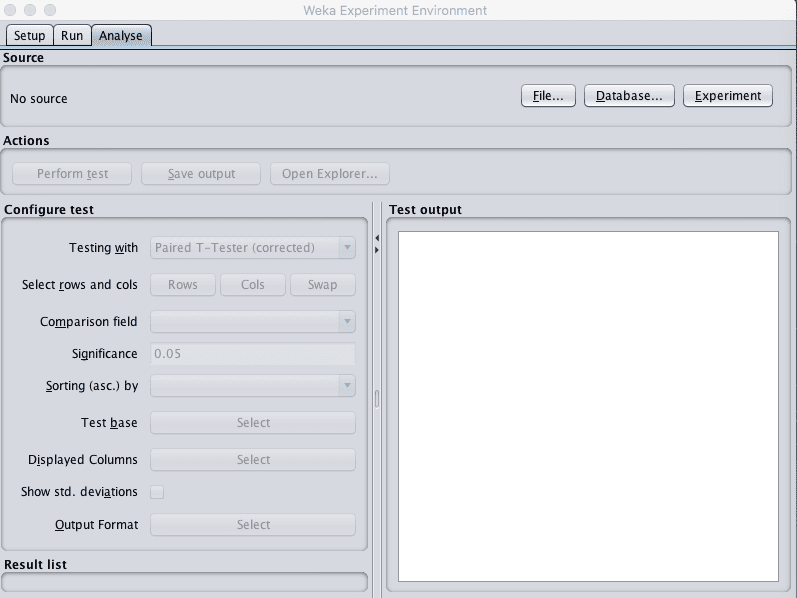
Task: Click the Swap rows and cols button
Action: click(x=323, y=285)
